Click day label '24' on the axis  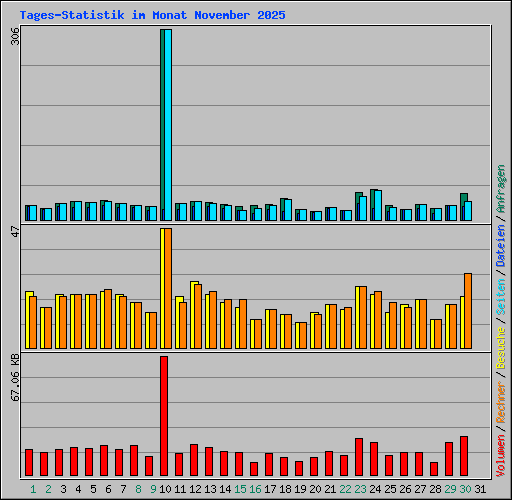pyautogui.click(x=375, y=489)
